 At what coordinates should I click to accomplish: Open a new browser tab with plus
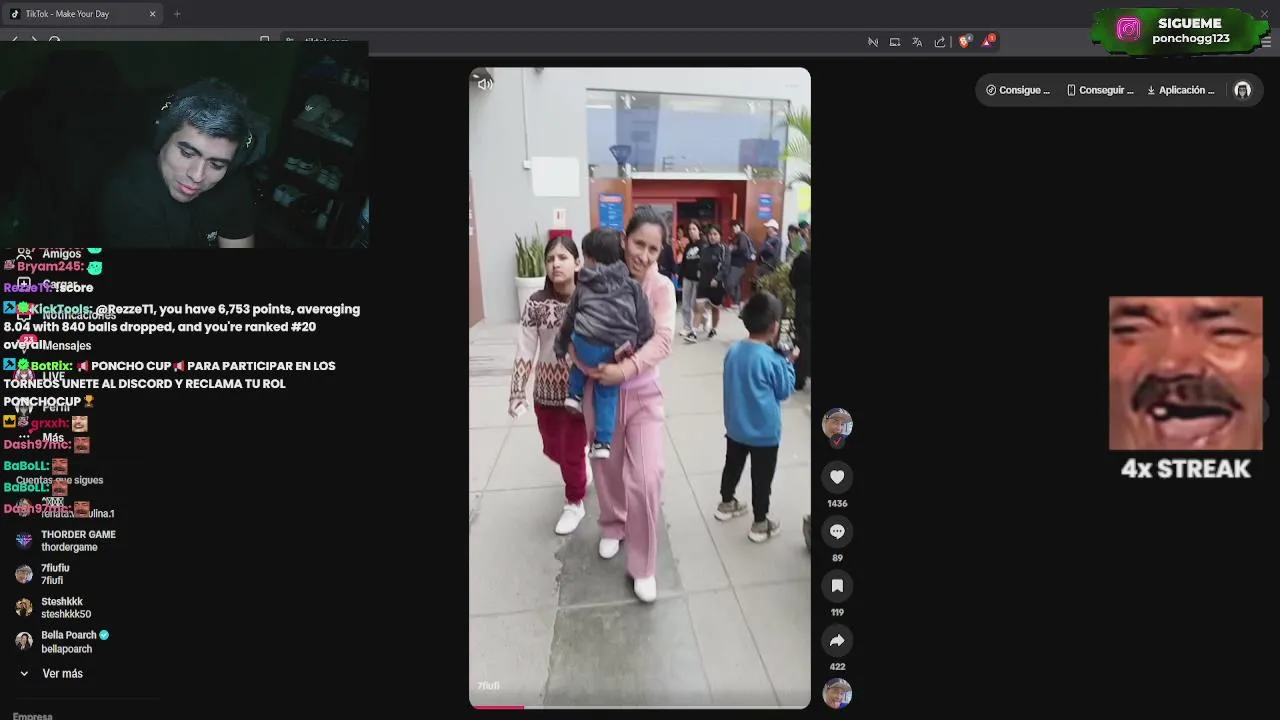click(177, 14)
